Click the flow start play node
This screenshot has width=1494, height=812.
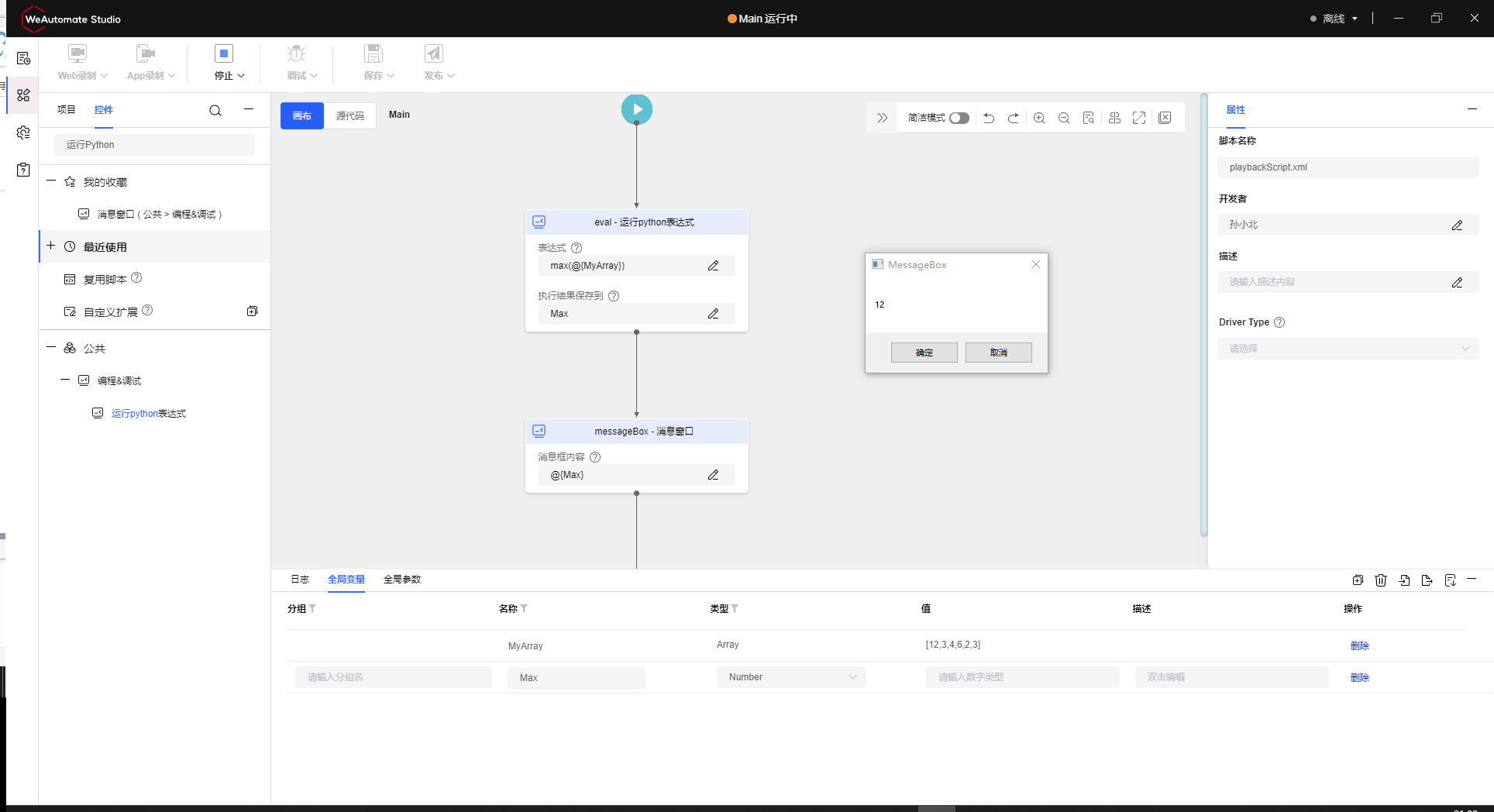(637, 109)
